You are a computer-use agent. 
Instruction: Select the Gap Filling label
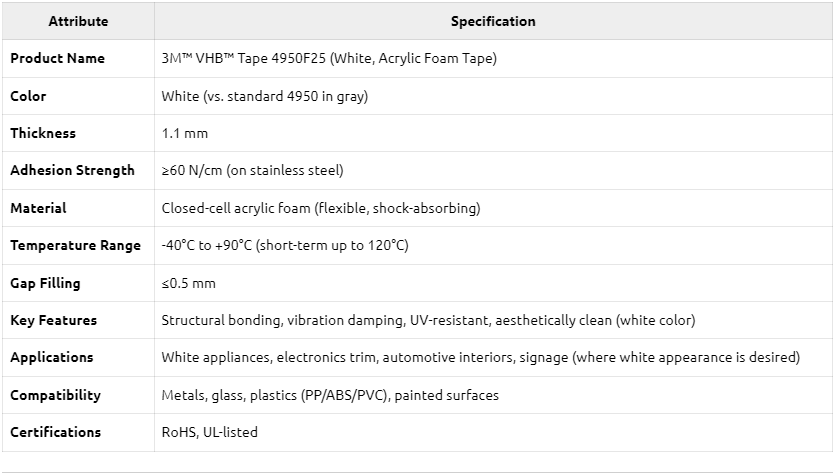pyautogui.click(x=45, y=283)
